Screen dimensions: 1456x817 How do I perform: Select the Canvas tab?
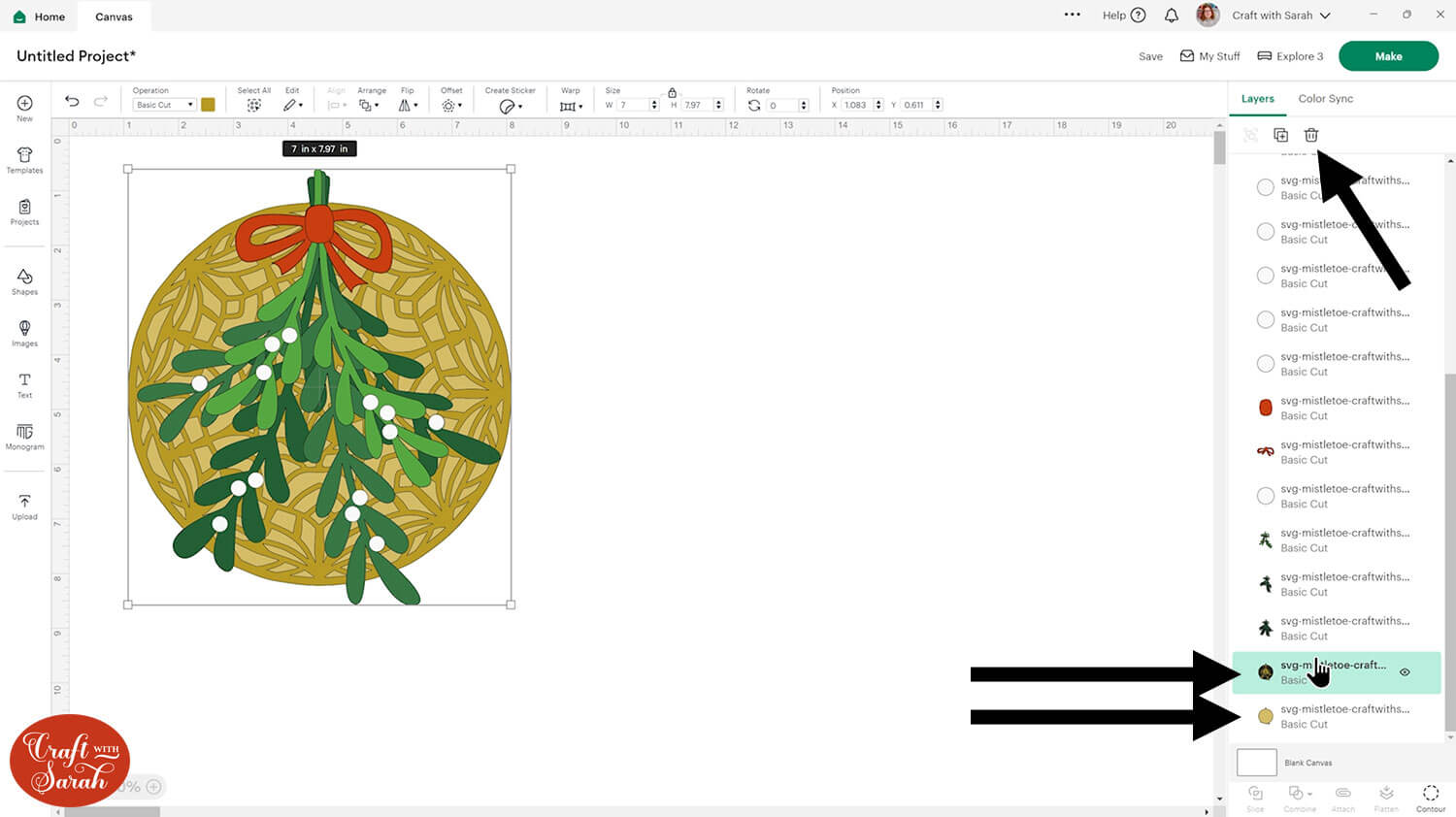(114, 16)
